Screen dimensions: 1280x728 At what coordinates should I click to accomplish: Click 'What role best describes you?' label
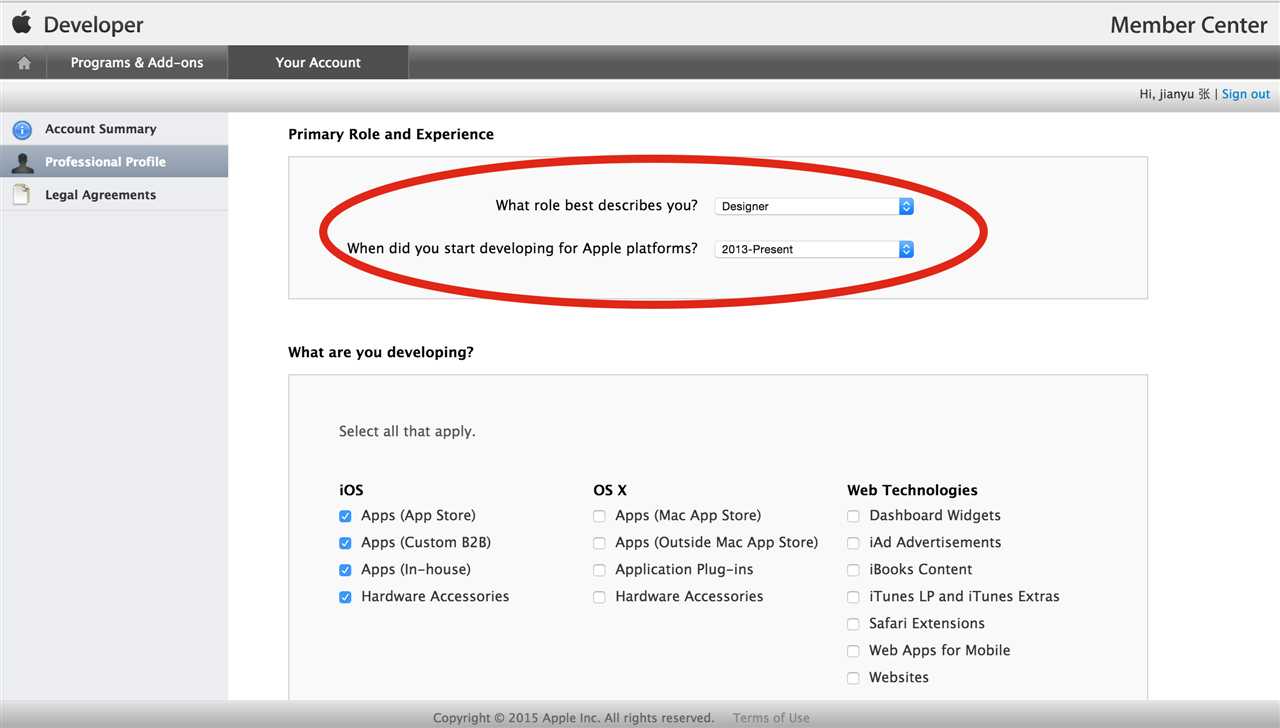coord(597,206)
